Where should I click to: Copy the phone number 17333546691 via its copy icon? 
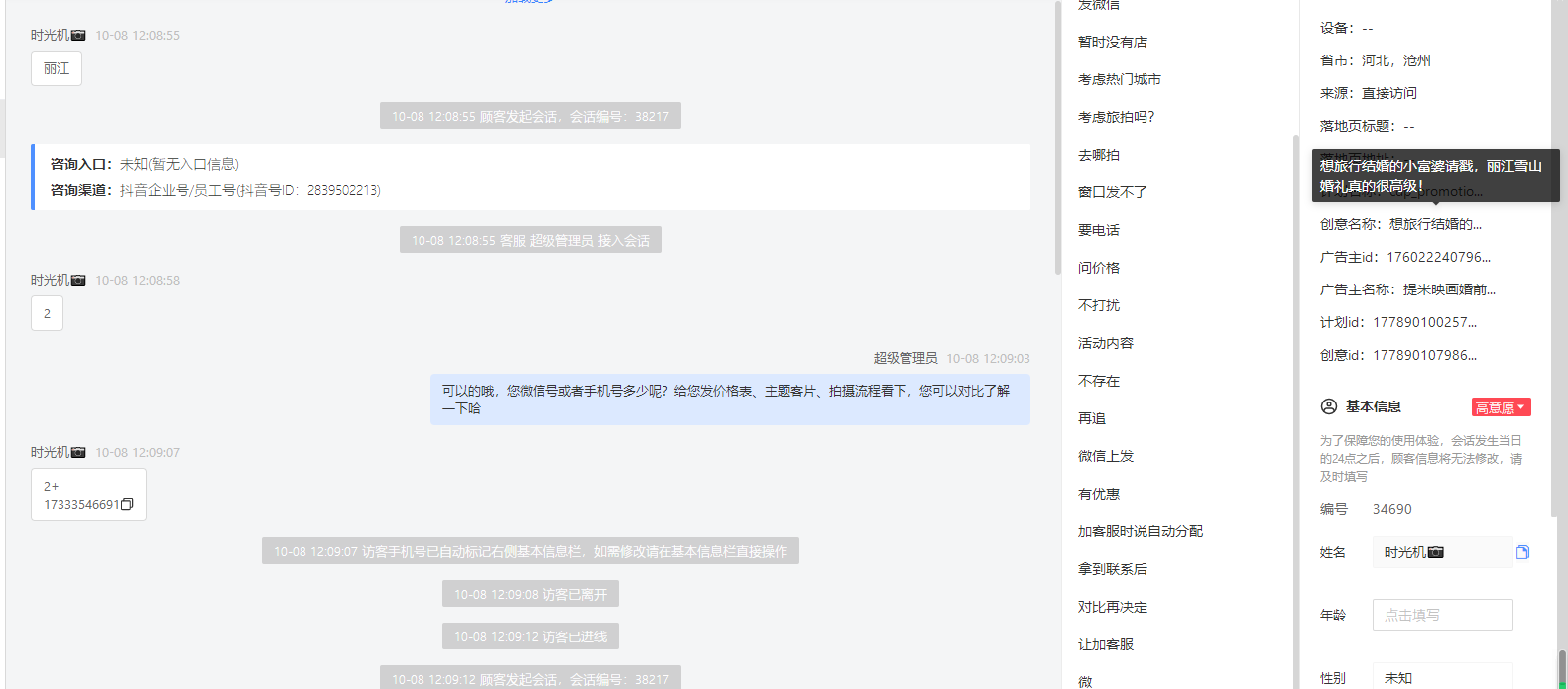127,504
